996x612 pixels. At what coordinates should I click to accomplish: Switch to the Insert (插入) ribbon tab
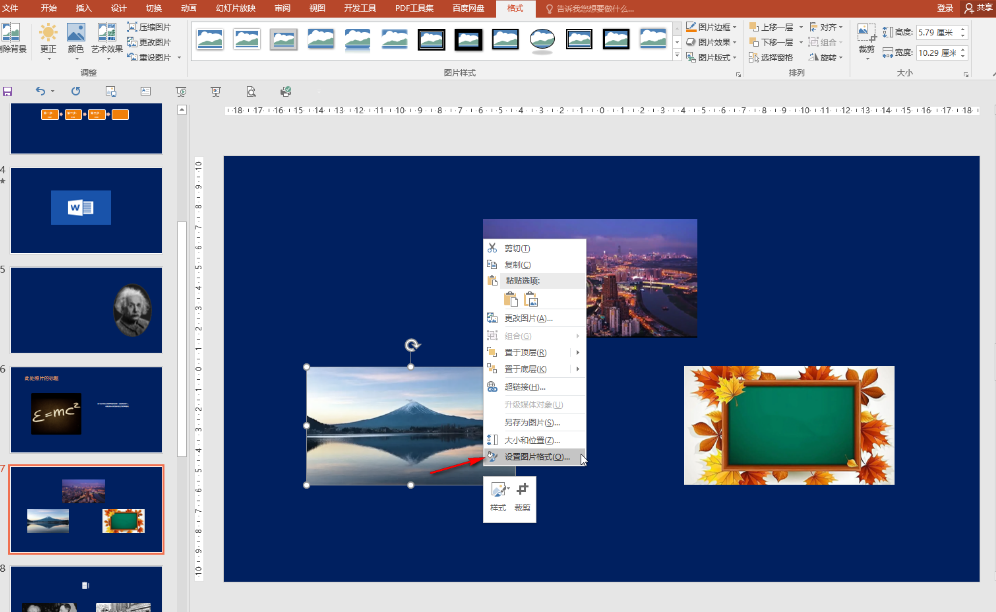tap(84, 8)
